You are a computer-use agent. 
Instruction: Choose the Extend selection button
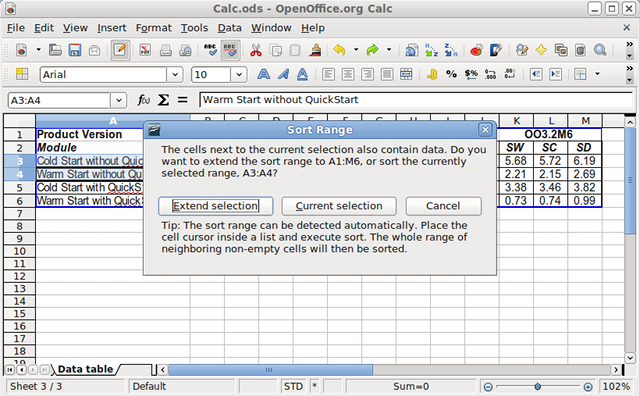pos(216,206)
